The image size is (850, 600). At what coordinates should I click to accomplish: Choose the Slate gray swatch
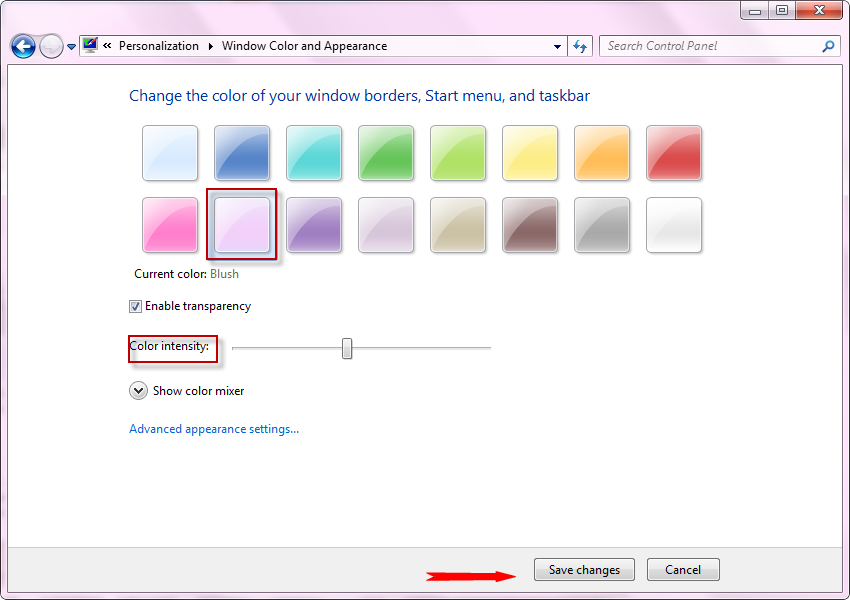click(x=602, y=225)
